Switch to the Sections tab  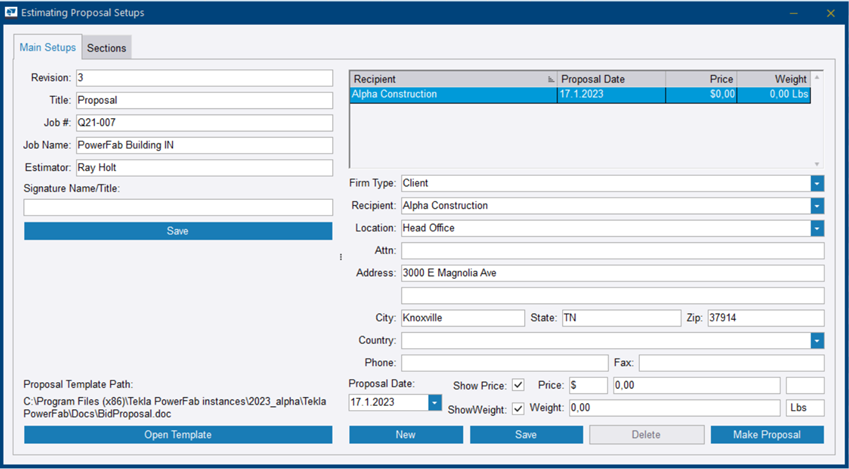pos(106,48)
